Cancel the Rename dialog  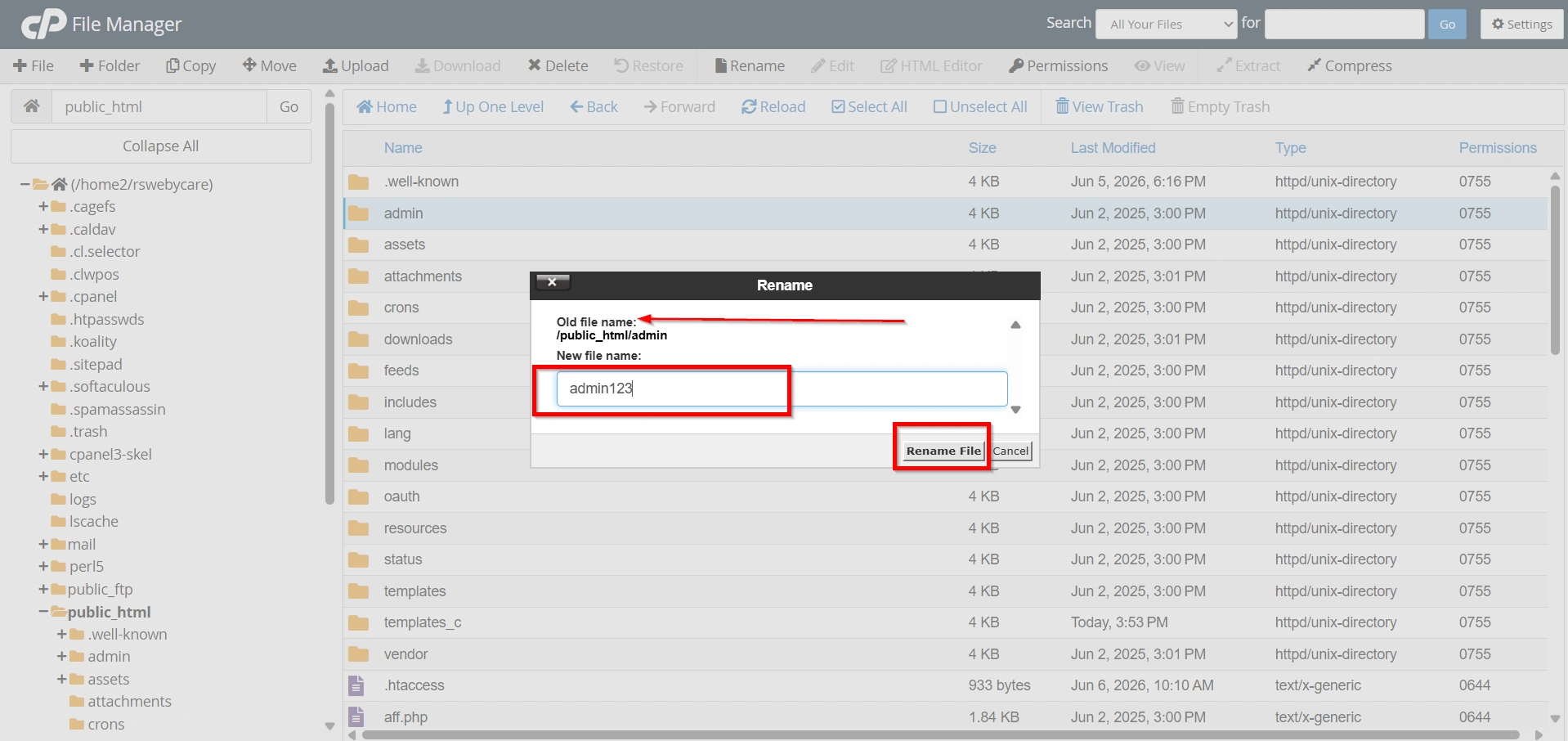1011,451
